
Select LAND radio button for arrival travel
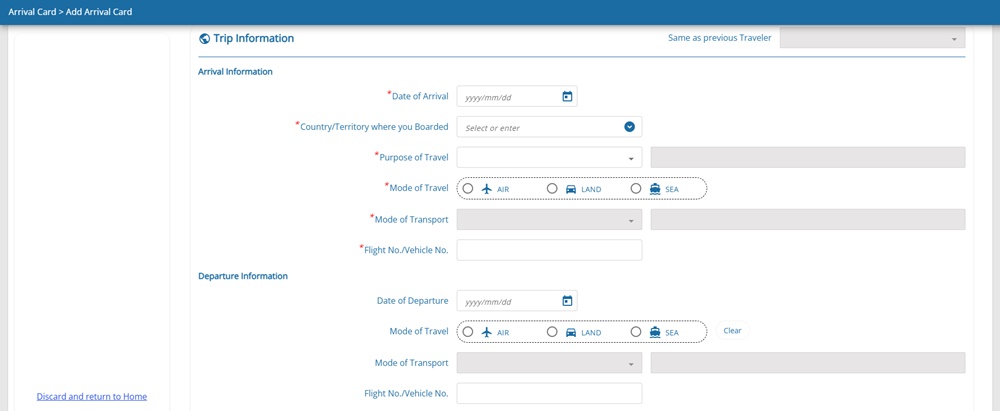point(552,188)
